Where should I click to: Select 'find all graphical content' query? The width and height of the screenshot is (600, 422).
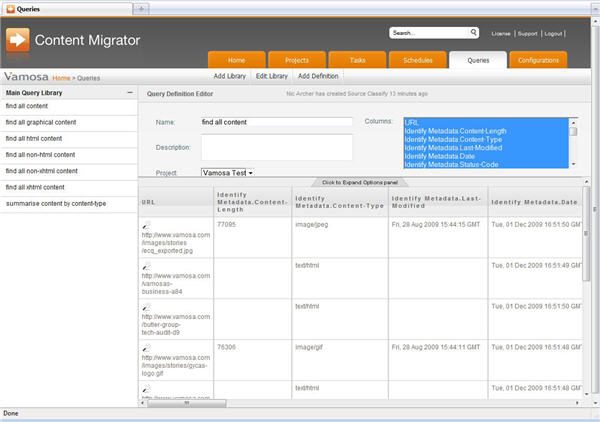(x=68, y=122)
